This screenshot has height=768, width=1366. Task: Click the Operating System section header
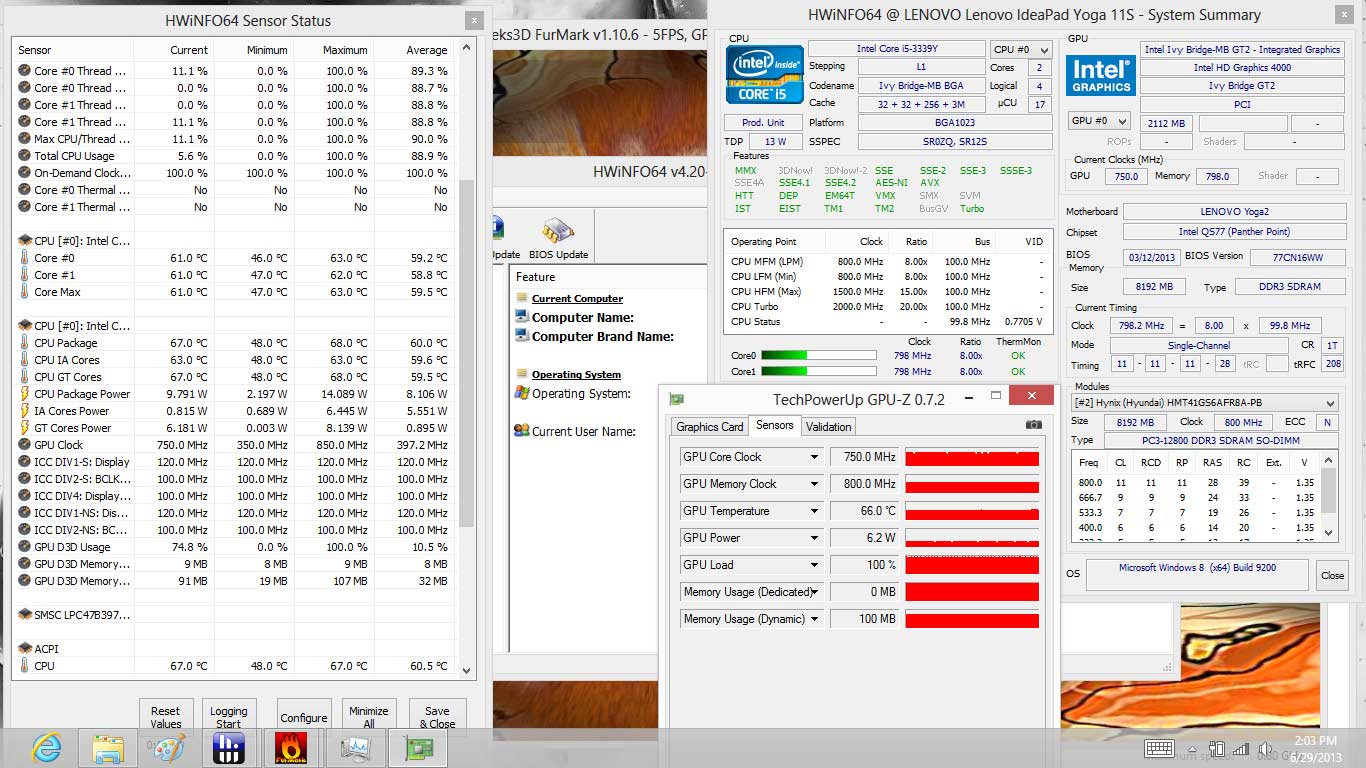pos(576,375)
